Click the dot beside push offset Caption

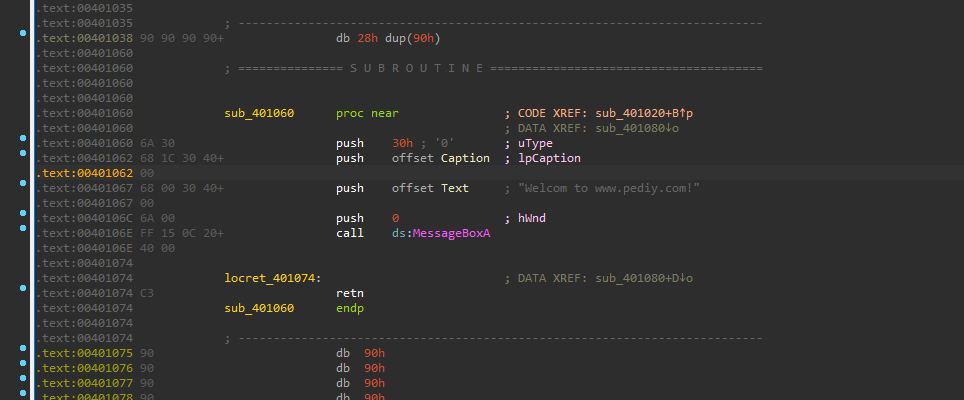23,158
